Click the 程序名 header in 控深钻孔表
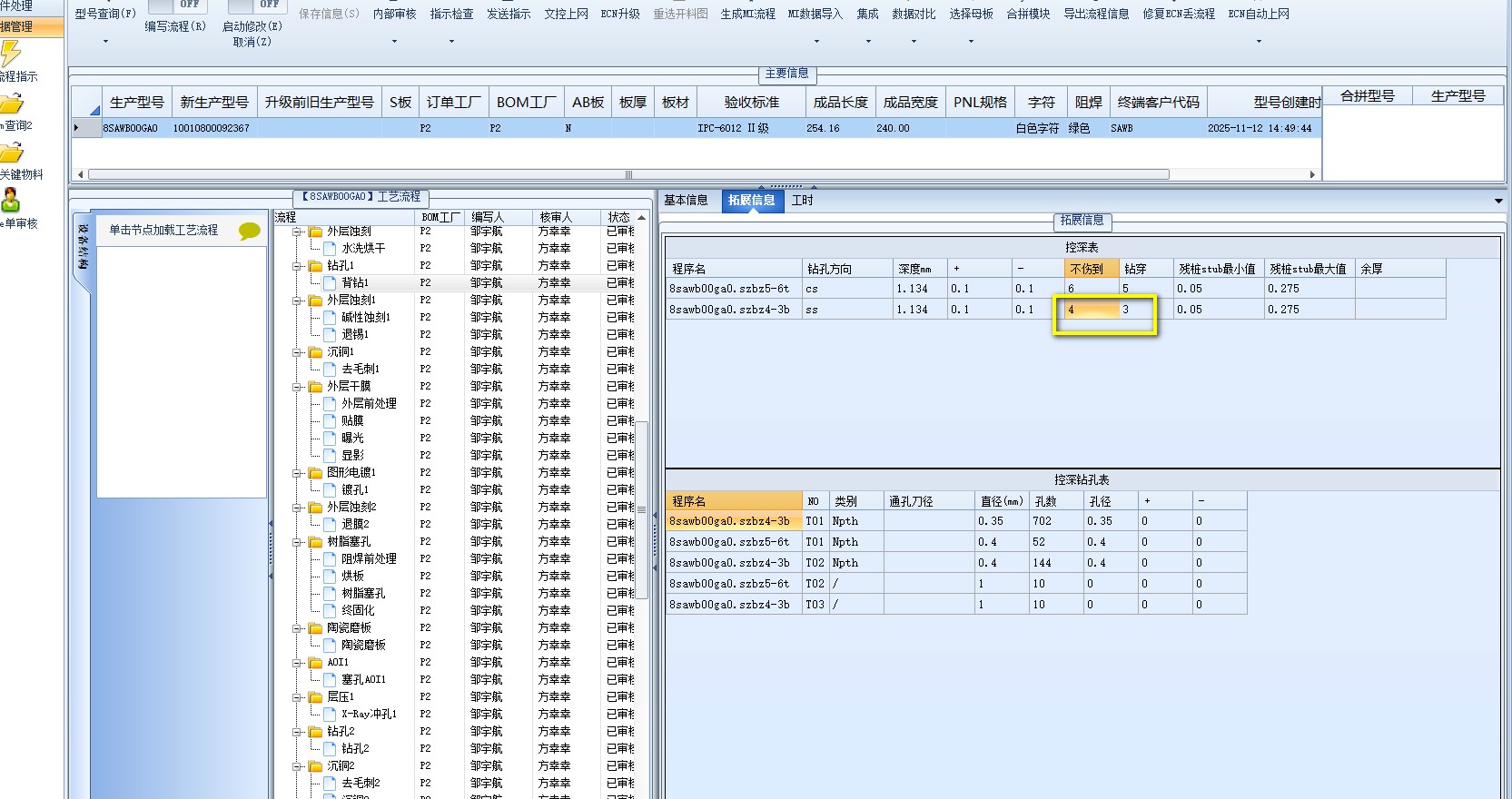Image resolution: width=1512 pixels, height=799 pixels. (x=734, y=501)
